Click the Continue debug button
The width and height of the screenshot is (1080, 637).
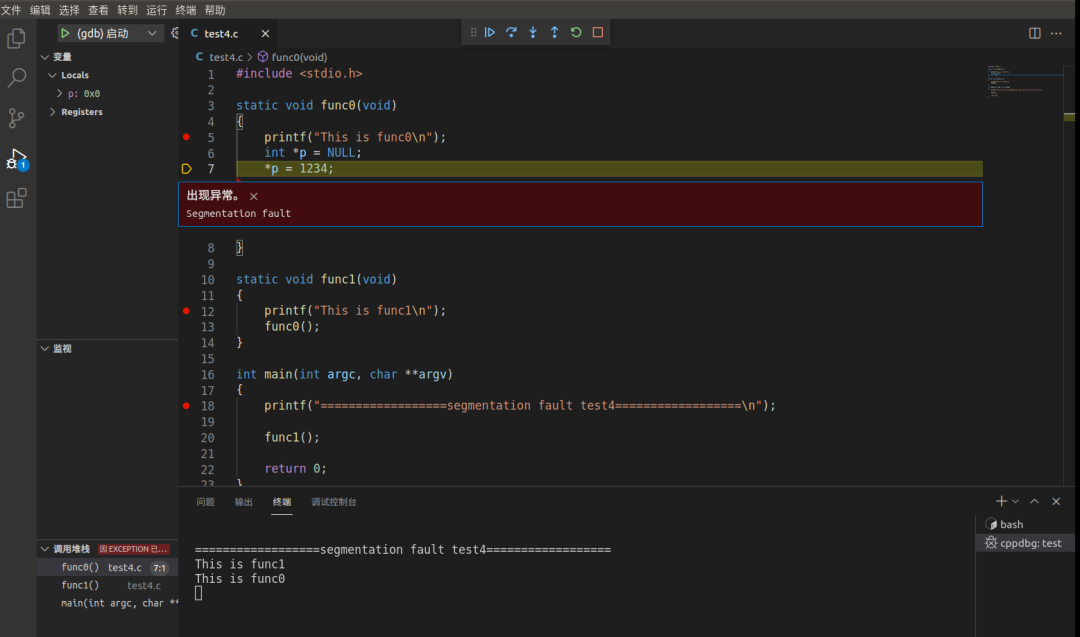tap(490, 32)
